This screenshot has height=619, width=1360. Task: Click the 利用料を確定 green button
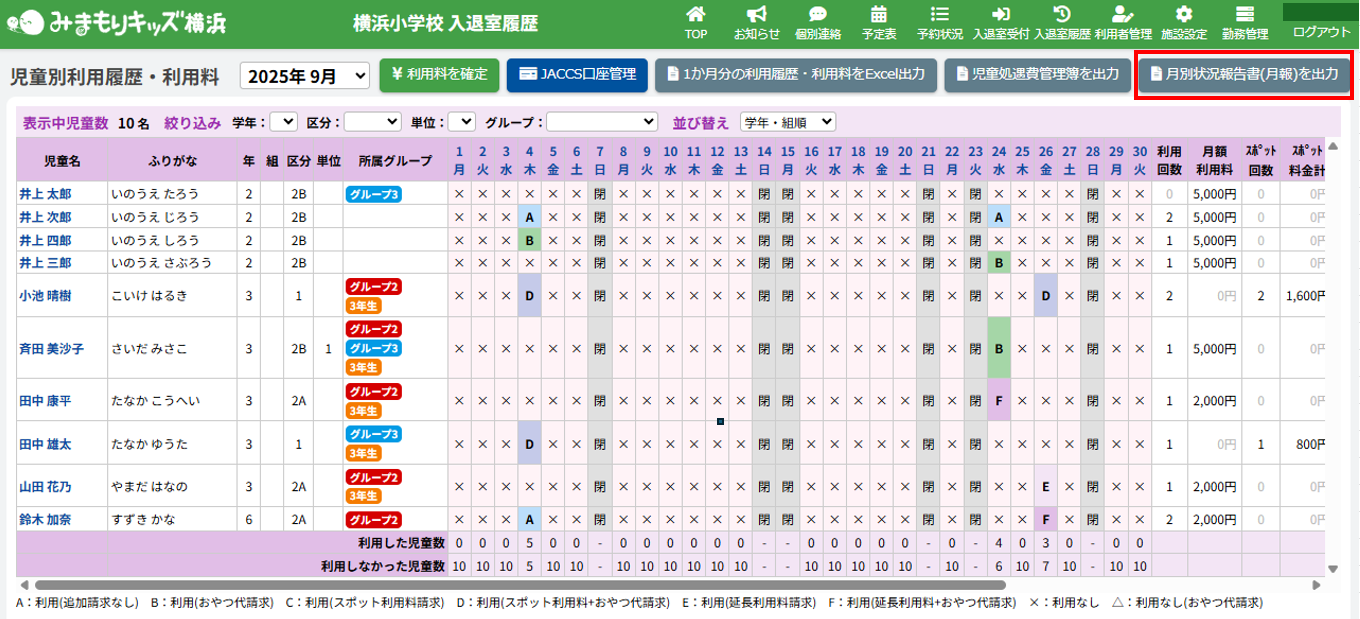[439, 75]
